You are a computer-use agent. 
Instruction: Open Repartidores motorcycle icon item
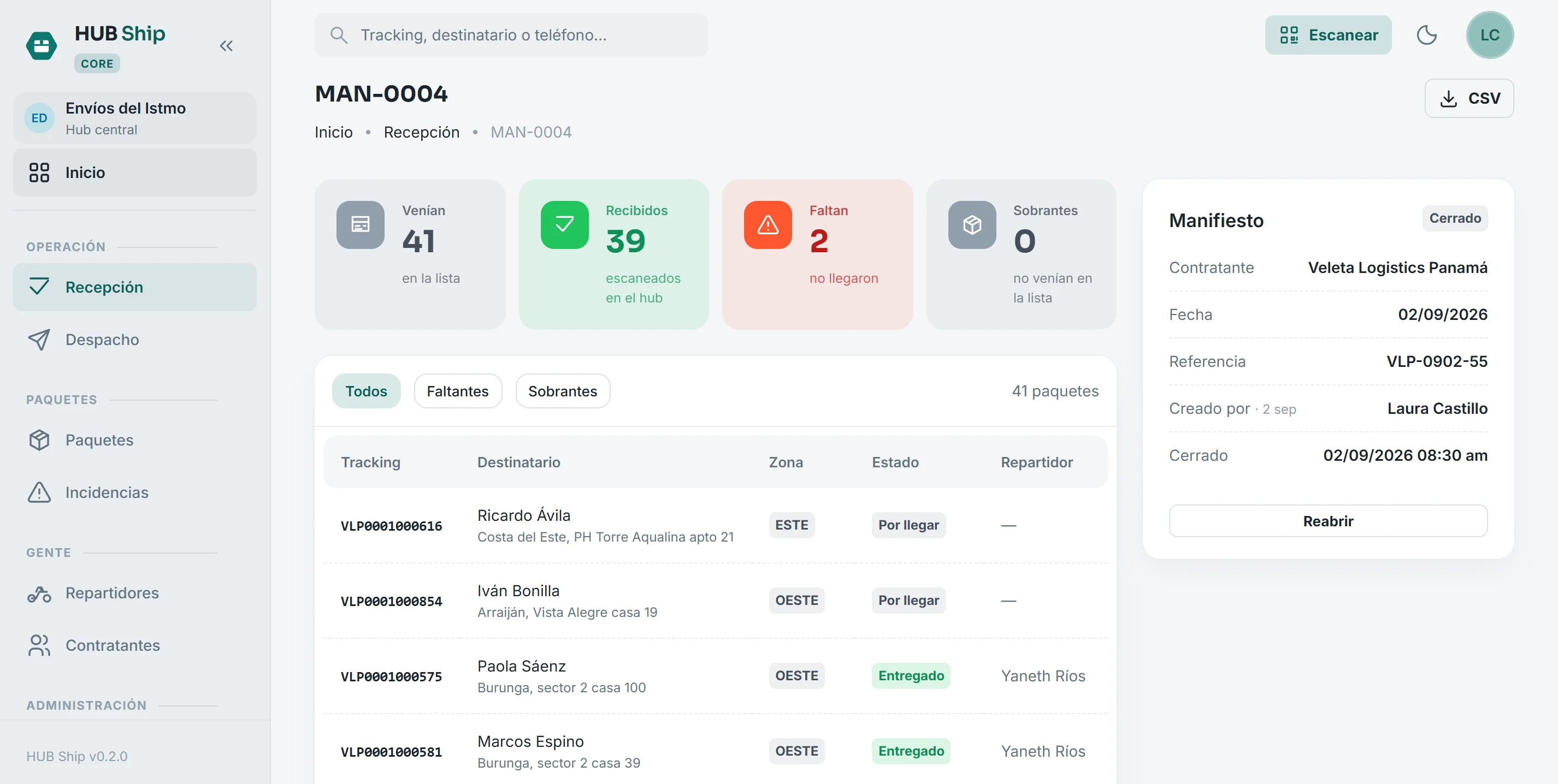(135, 592)
